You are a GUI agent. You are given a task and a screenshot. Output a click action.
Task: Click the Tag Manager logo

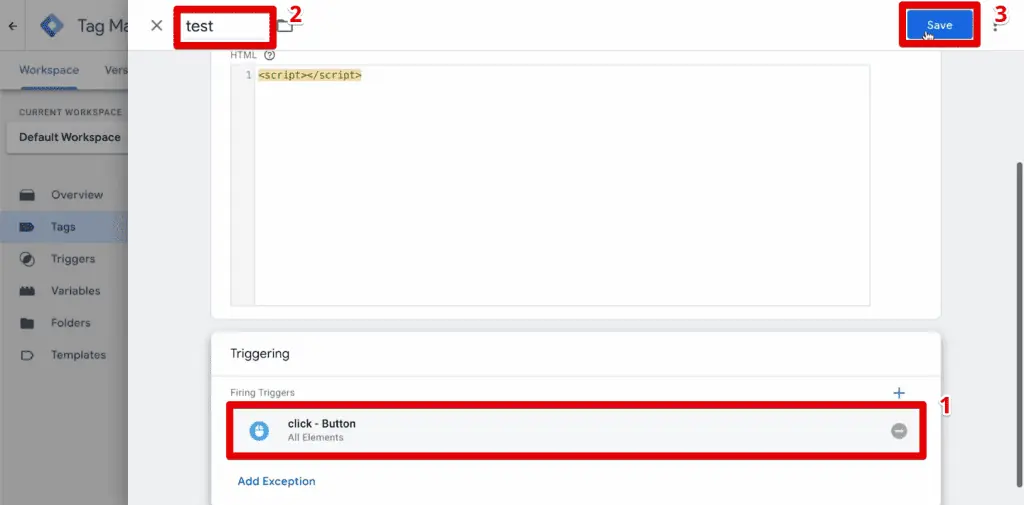(x=51, y=26)
